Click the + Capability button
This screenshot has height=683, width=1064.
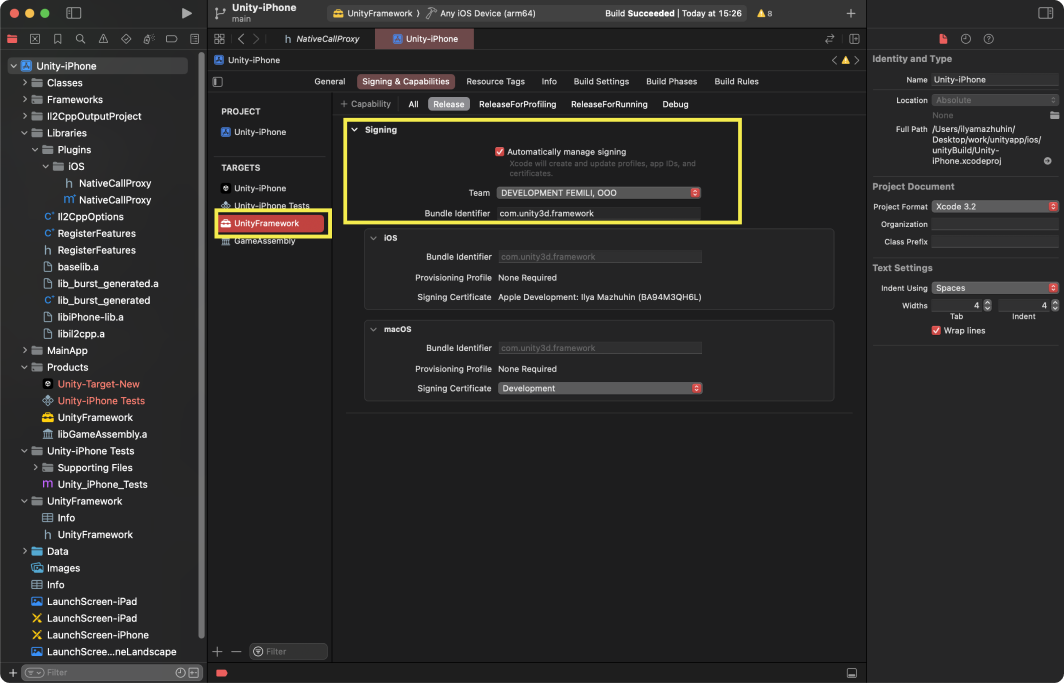(x=366, y=104)
